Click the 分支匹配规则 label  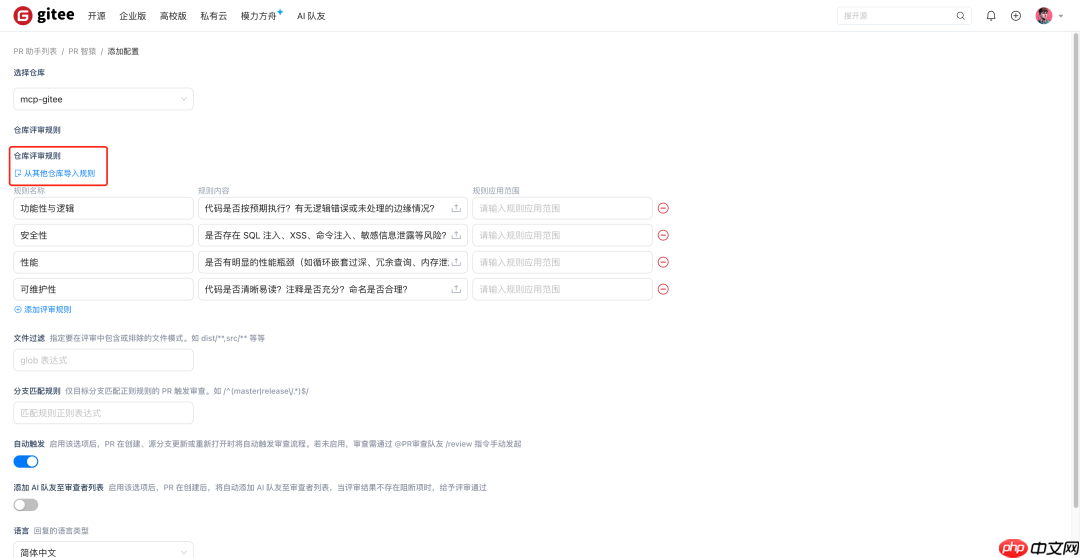coord(37,391)
